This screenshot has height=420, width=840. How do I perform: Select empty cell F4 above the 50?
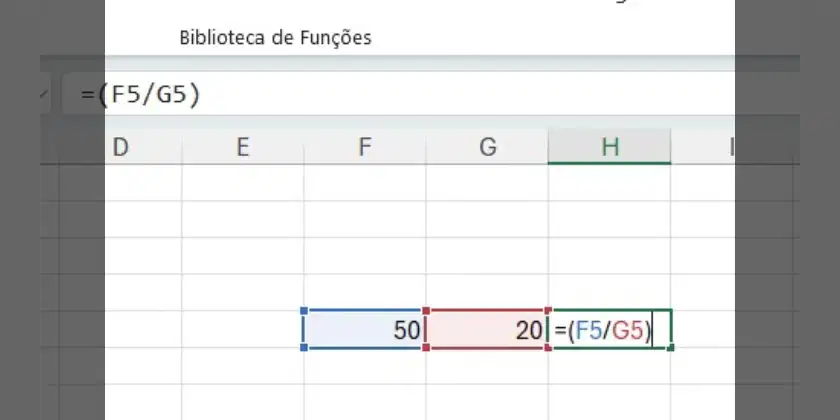365,292
